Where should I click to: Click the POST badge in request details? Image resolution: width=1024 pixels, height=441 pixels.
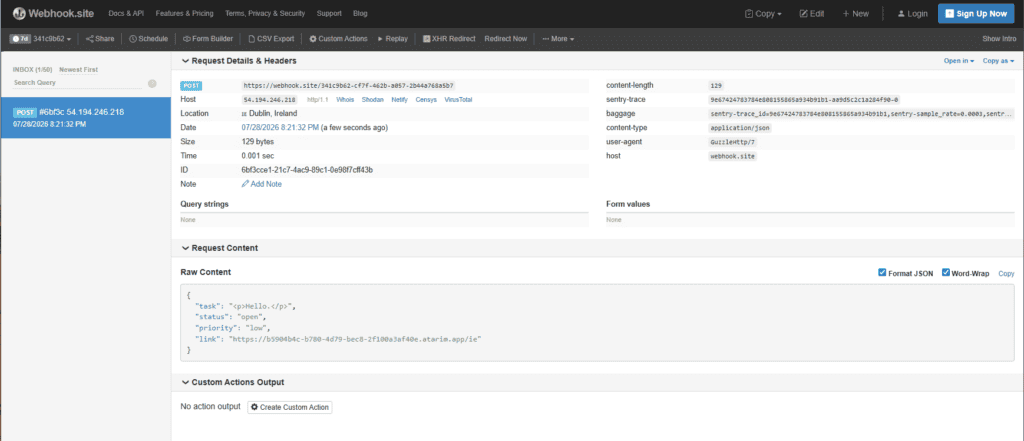point(192,86)
